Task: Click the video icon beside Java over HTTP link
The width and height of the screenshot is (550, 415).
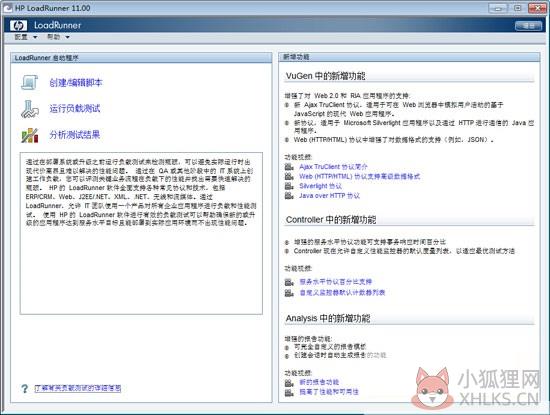Action: (289, 195)
